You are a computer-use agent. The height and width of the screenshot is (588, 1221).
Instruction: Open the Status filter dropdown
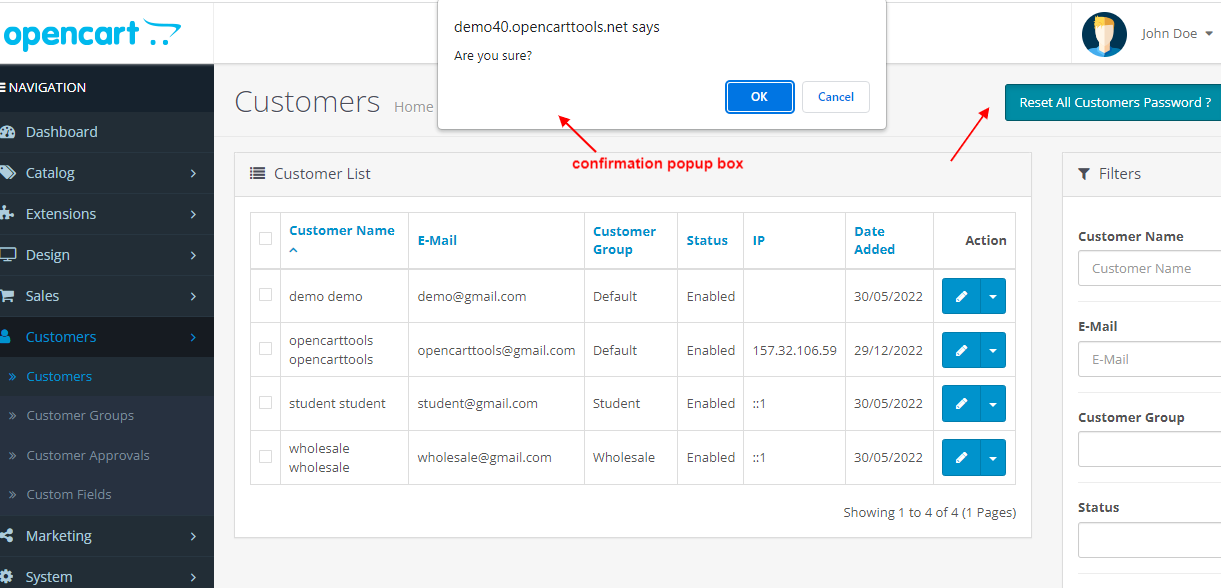point(1148,540)
